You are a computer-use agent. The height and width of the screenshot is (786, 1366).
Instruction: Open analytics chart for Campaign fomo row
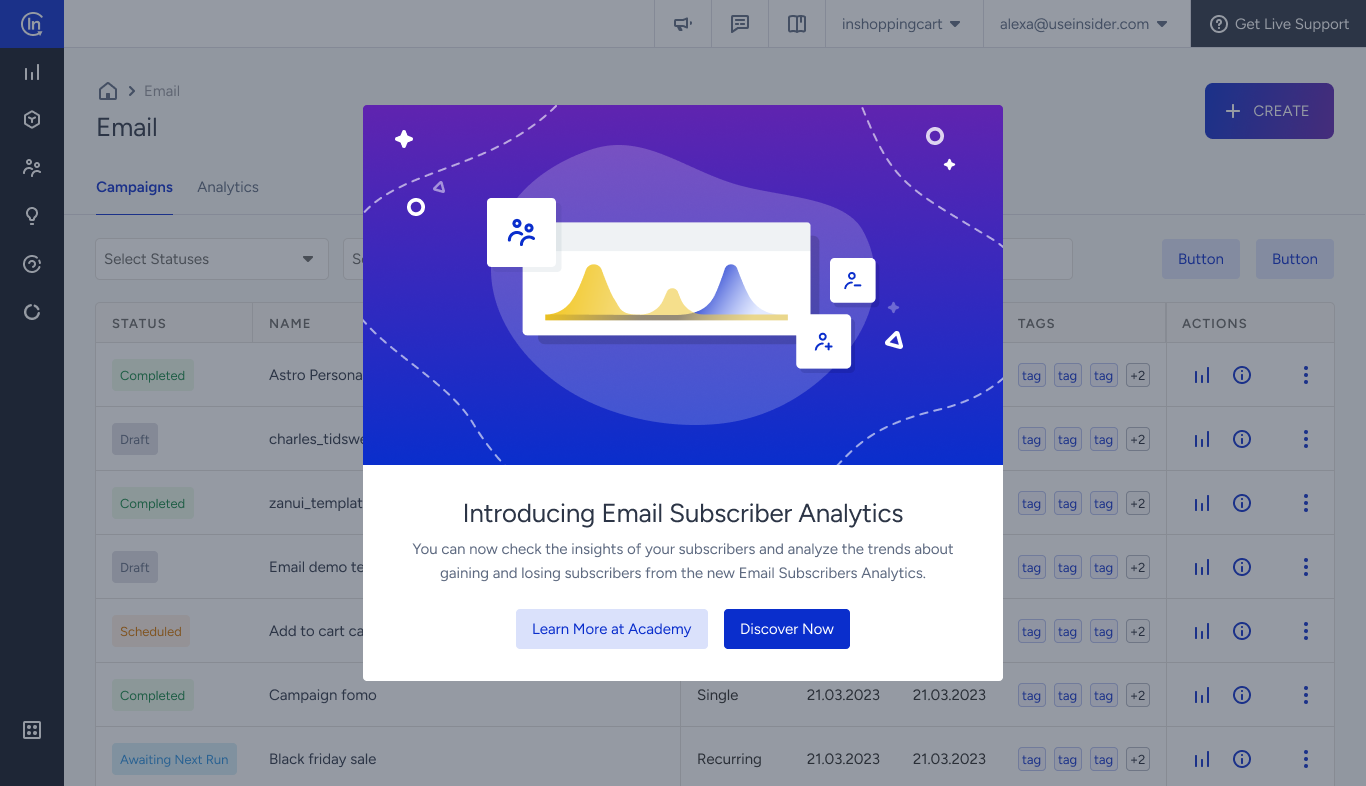[1202, 695]
